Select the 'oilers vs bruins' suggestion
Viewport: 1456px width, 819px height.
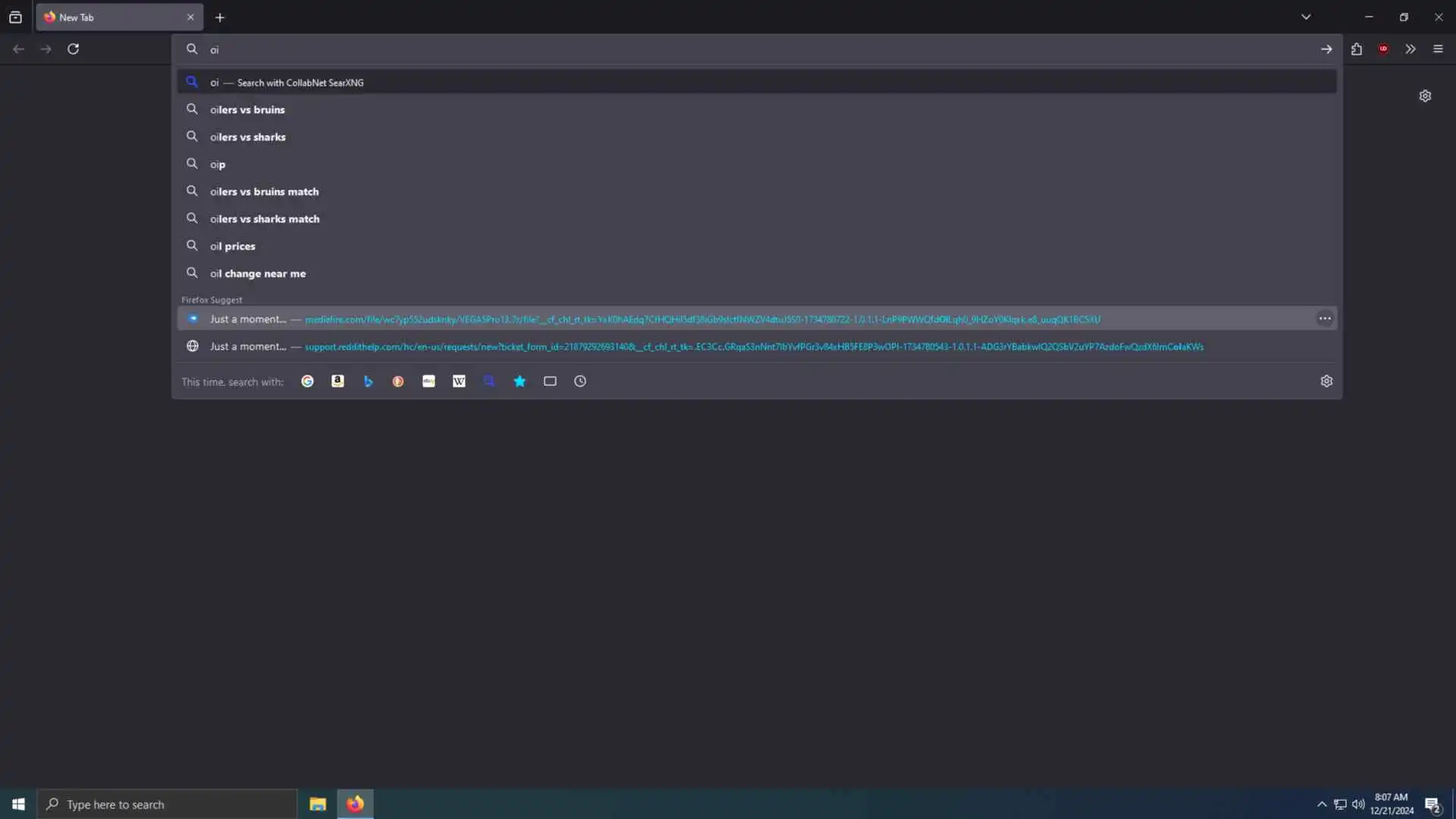[x=247, y=110]
